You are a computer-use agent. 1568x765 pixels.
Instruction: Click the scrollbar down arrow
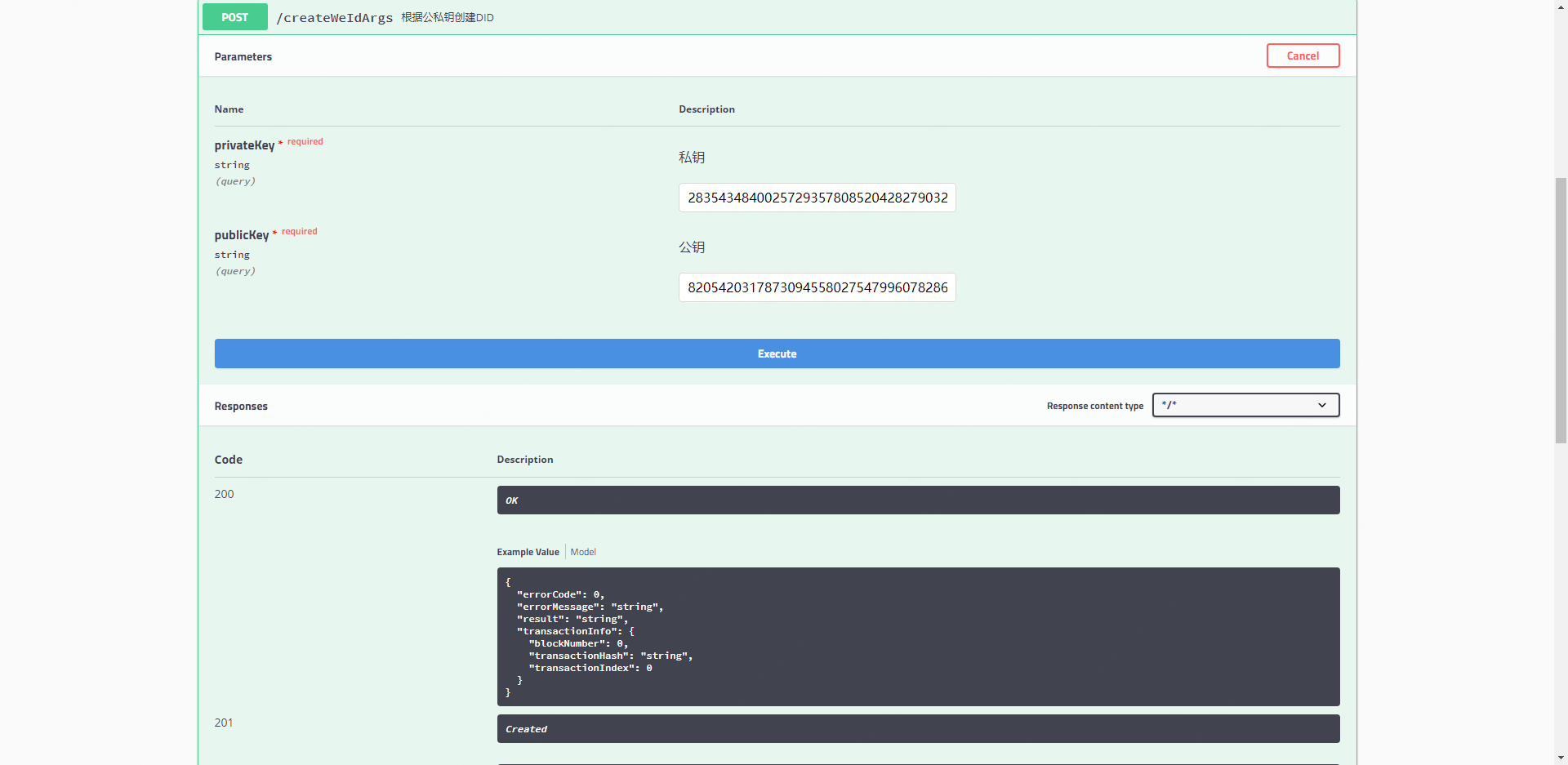pyautogui.click(x=1561, y=758)
